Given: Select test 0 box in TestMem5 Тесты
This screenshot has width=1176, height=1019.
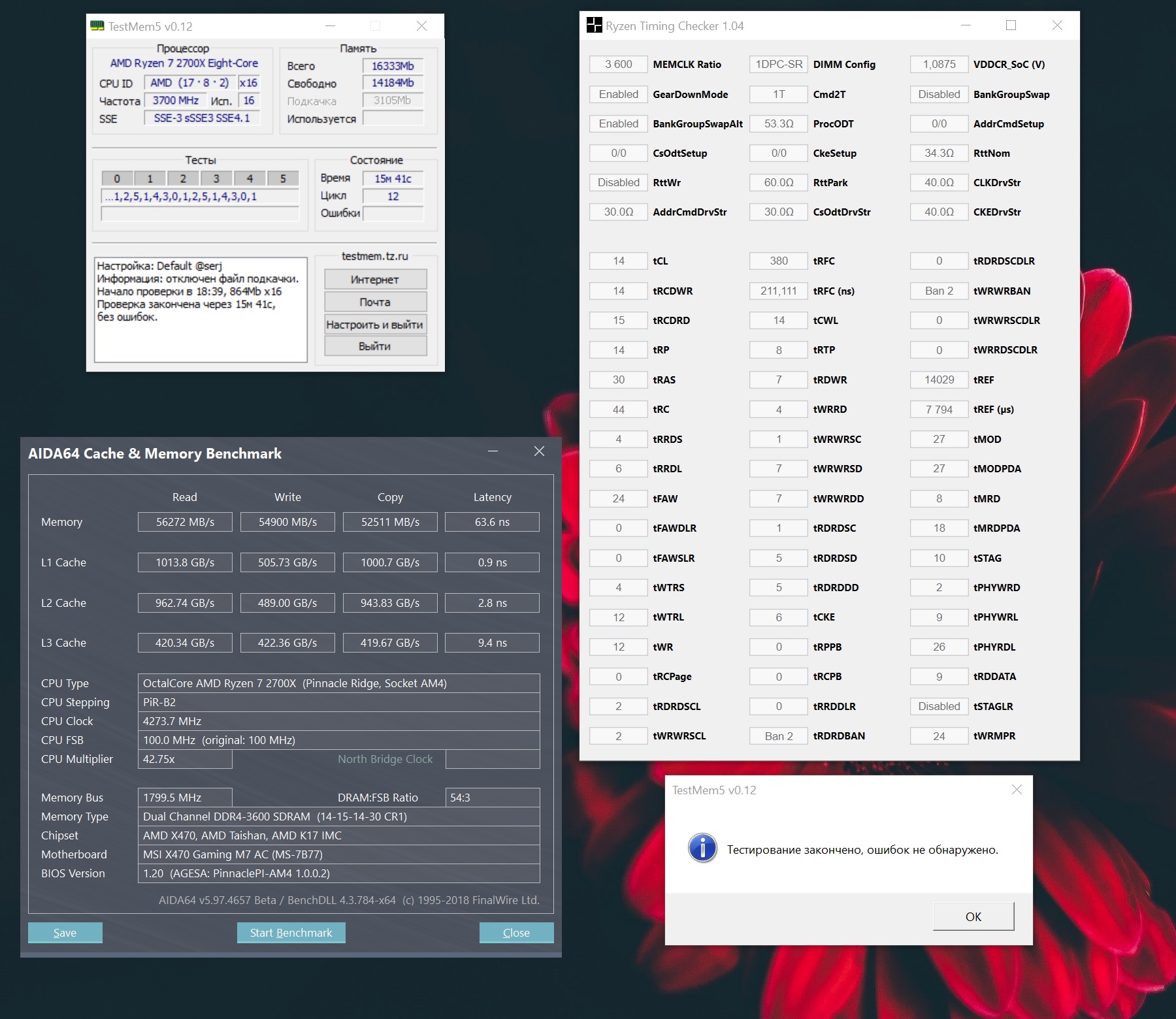Looking at the screenshot, I should (117, 178).
